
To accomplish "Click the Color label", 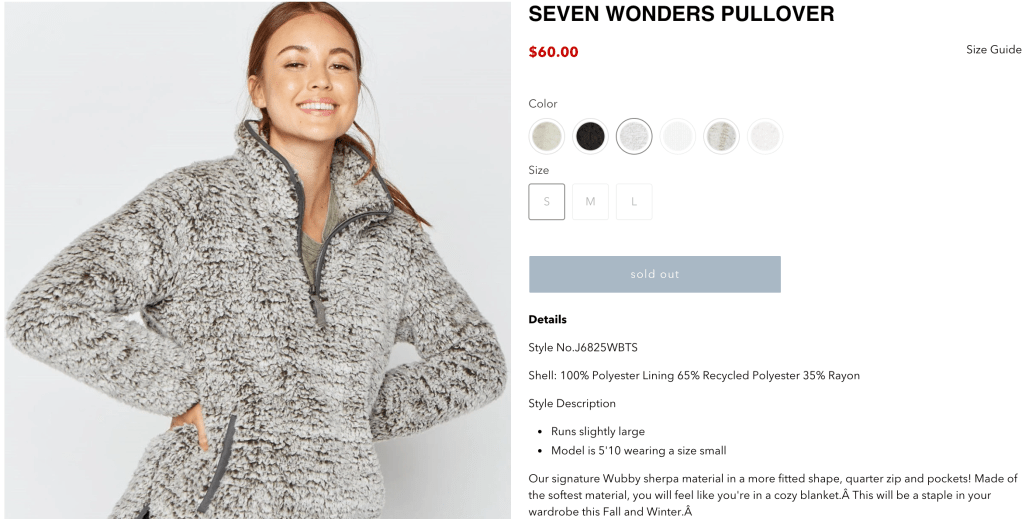I will pos(543,104).
